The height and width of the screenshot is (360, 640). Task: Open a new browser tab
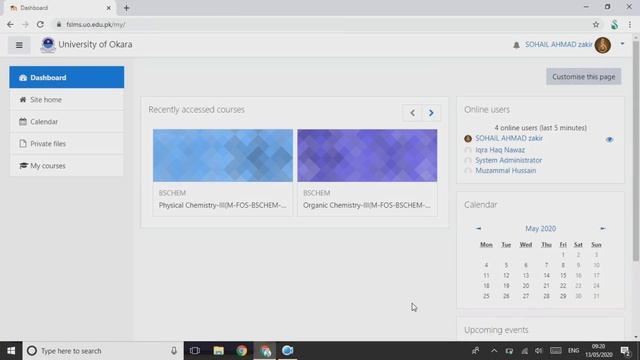click(127, 8)
